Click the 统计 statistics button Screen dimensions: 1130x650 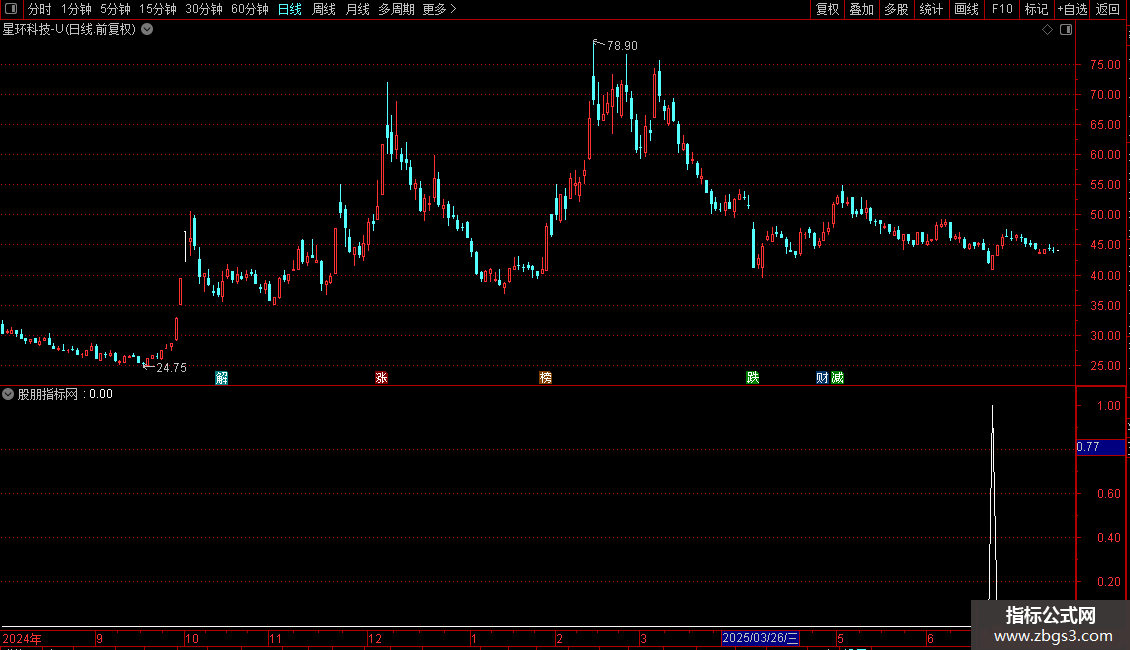931,9
